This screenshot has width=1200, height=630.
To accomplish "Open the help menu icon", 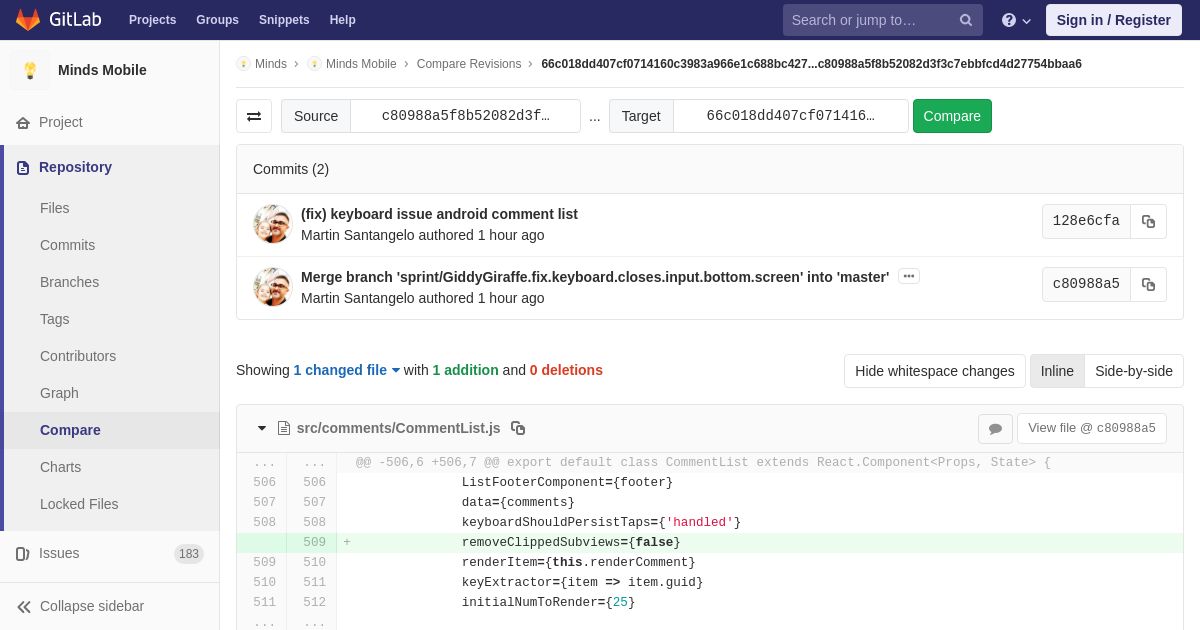I will point(1016,20).
